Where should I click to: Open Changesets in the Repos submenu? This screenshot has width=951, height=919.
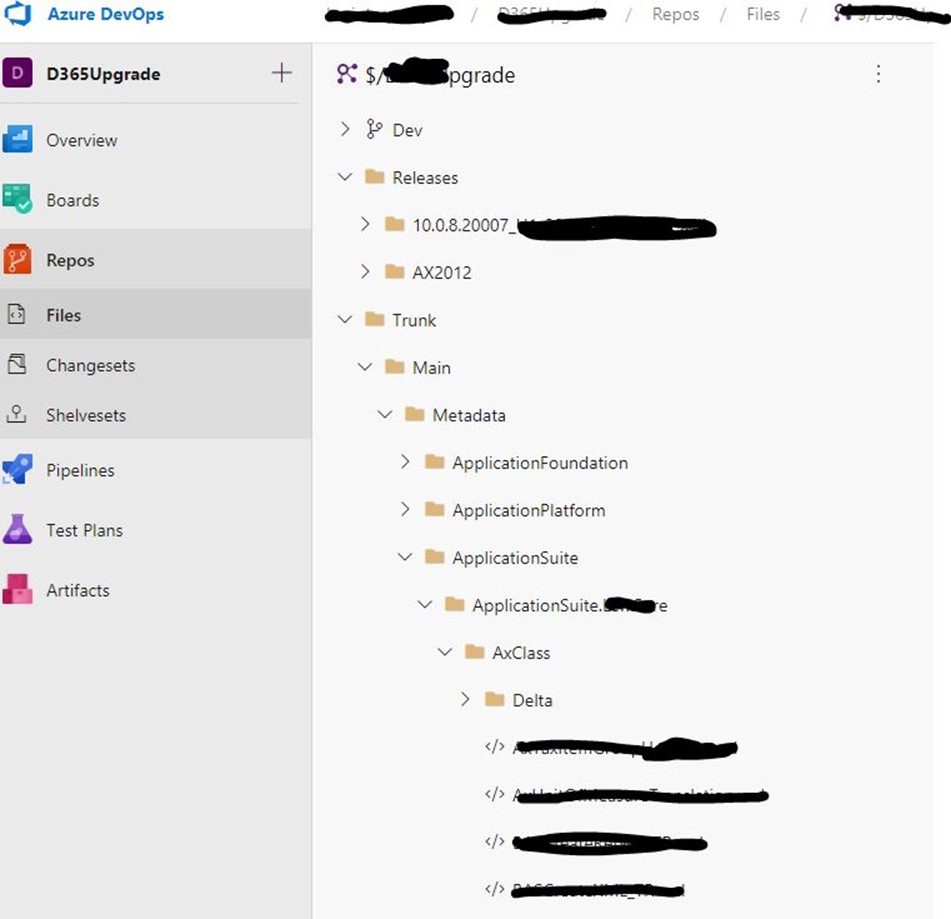[x=91, y=366]
